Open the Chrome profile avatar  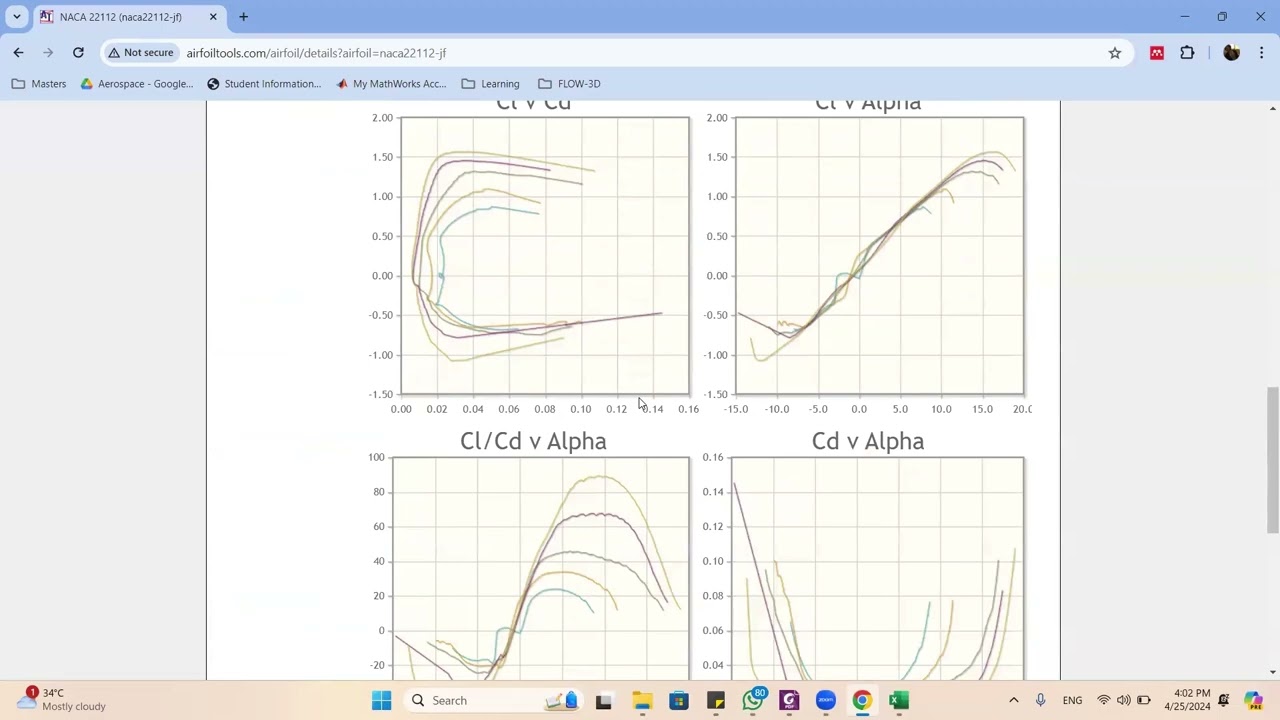click(x=1231, y=53)
